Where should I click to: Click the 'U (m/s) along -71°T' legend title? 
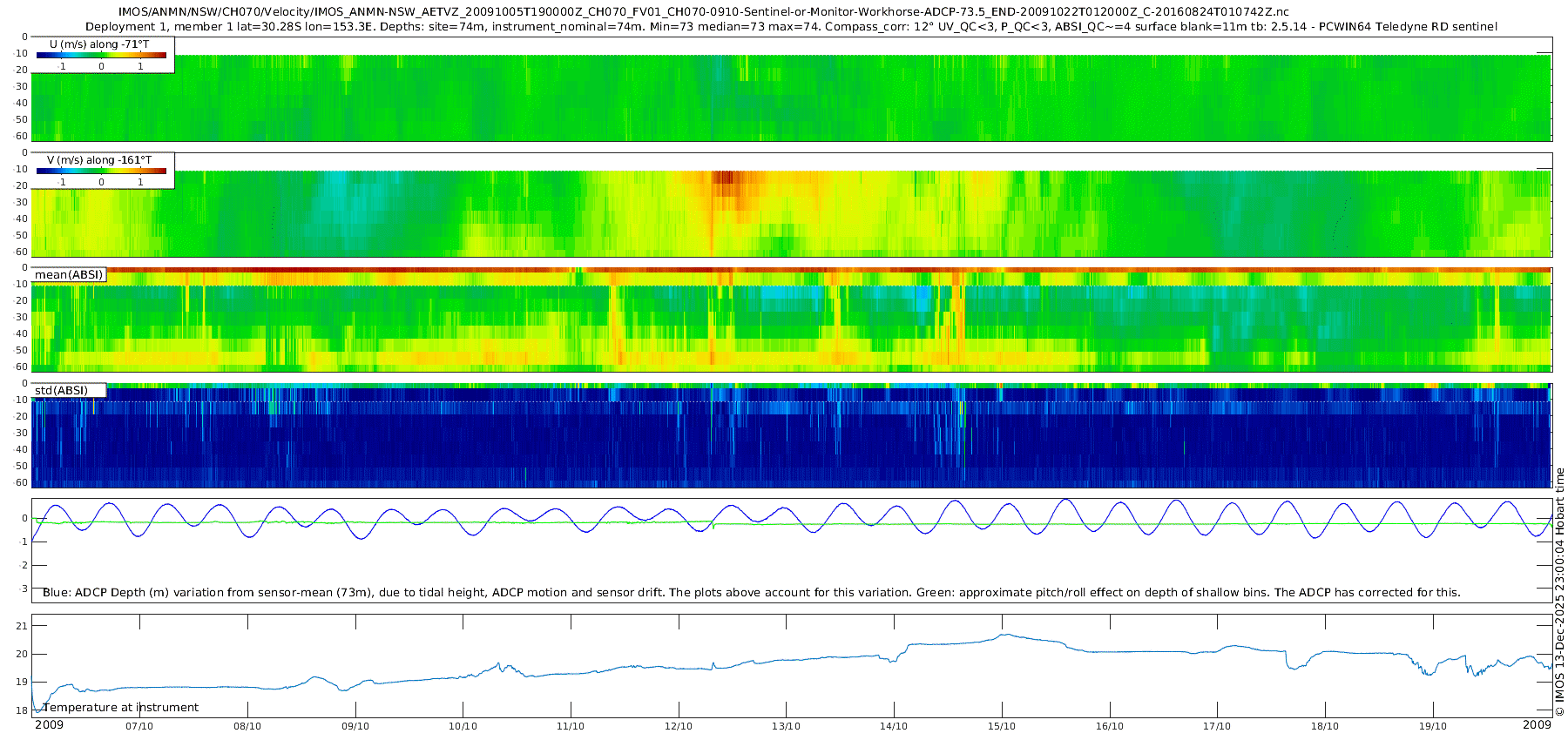(x=98, y=44)
